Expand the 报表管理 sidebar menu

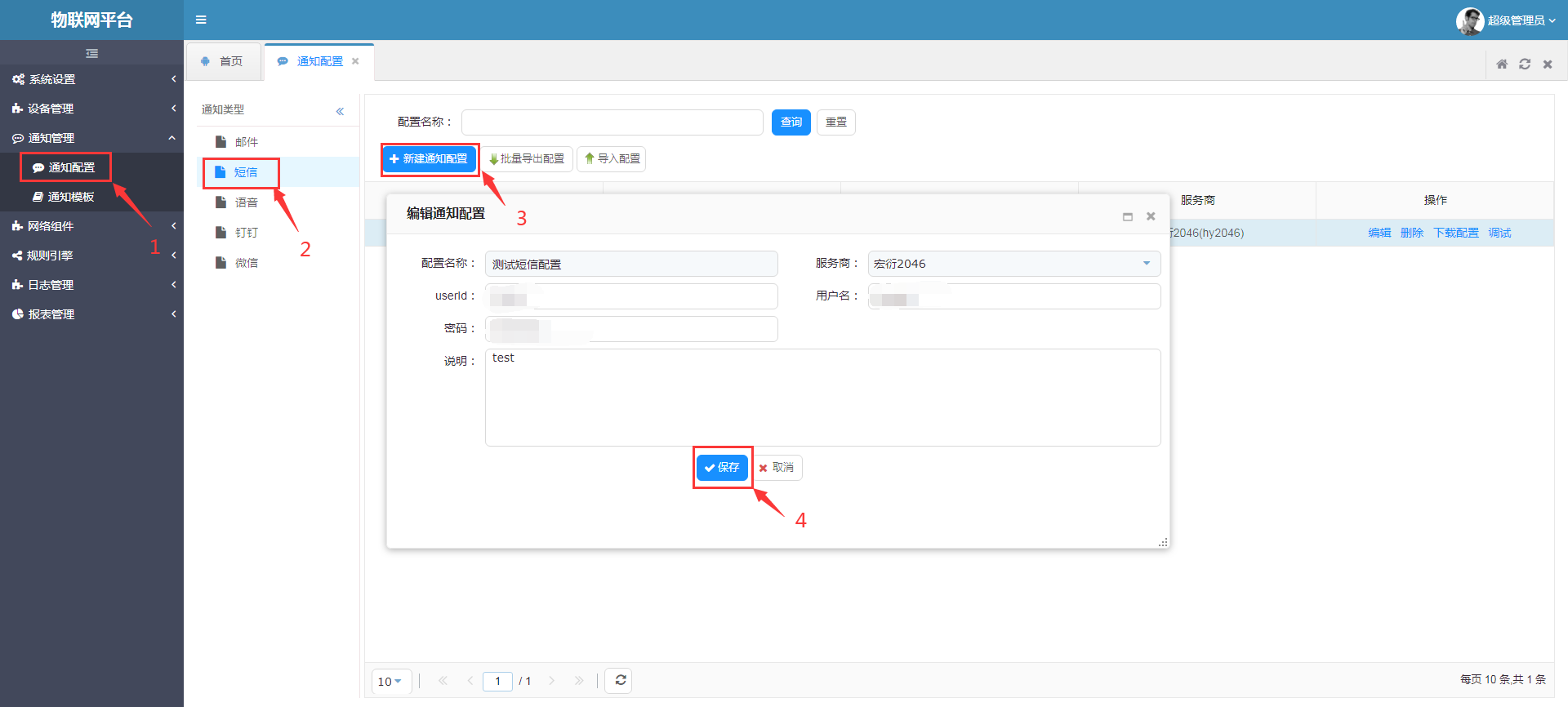point(91,314)
